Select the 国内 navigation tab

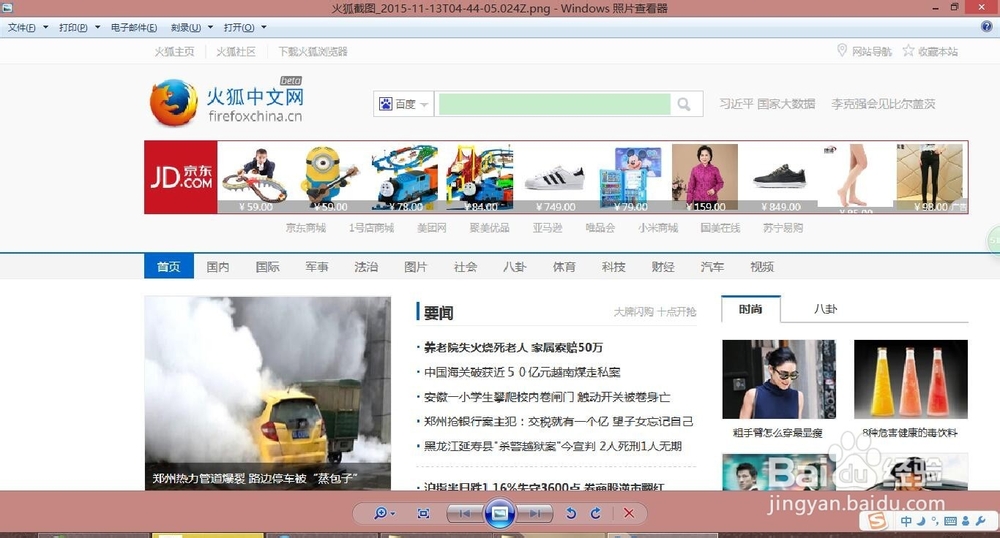pyautogui.click(x=217, y=267)
